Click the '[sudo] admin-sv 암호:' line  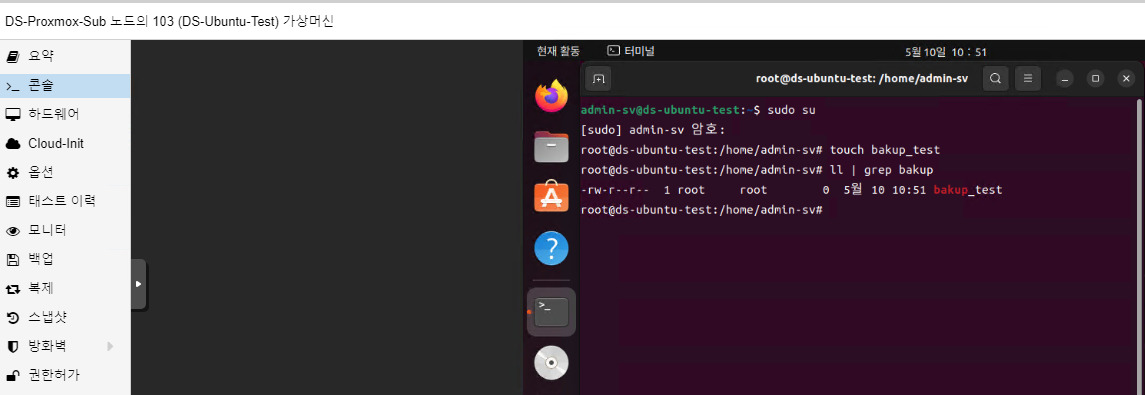tap(653, 130)
